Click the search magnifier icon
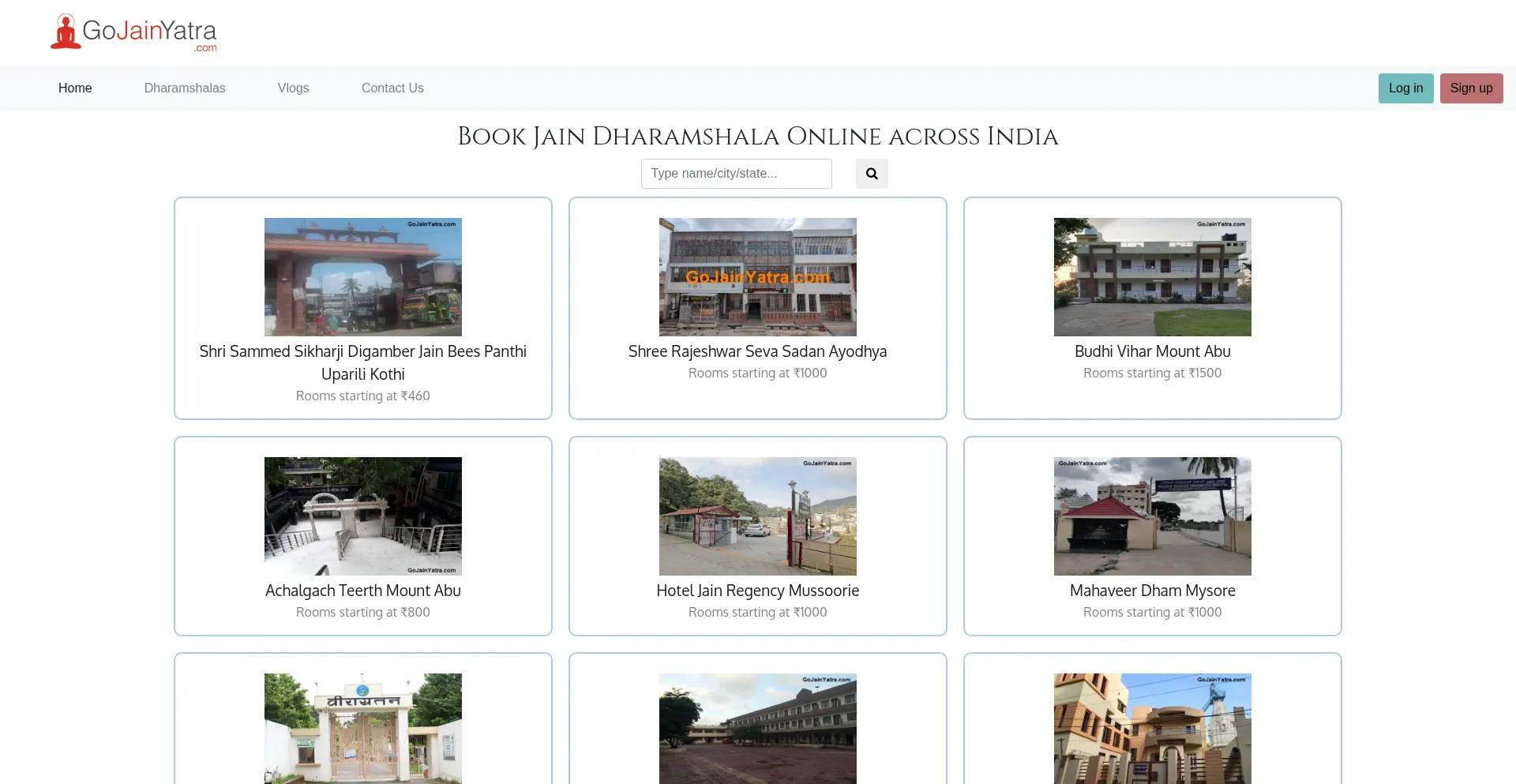1516x784 pixels. click(x=871, y=173)
